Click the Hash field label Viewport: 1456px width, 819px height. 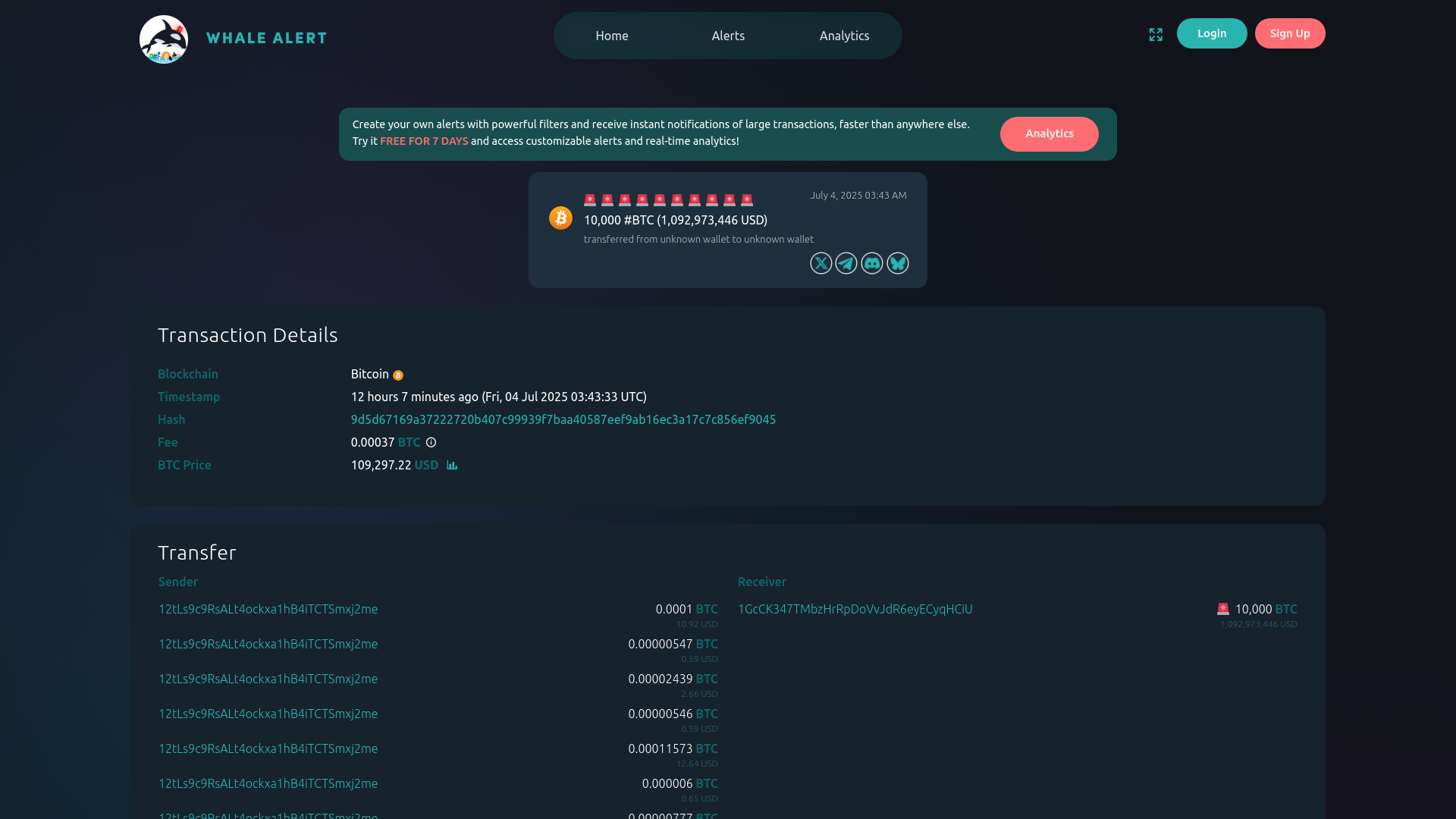pos(171,419)
